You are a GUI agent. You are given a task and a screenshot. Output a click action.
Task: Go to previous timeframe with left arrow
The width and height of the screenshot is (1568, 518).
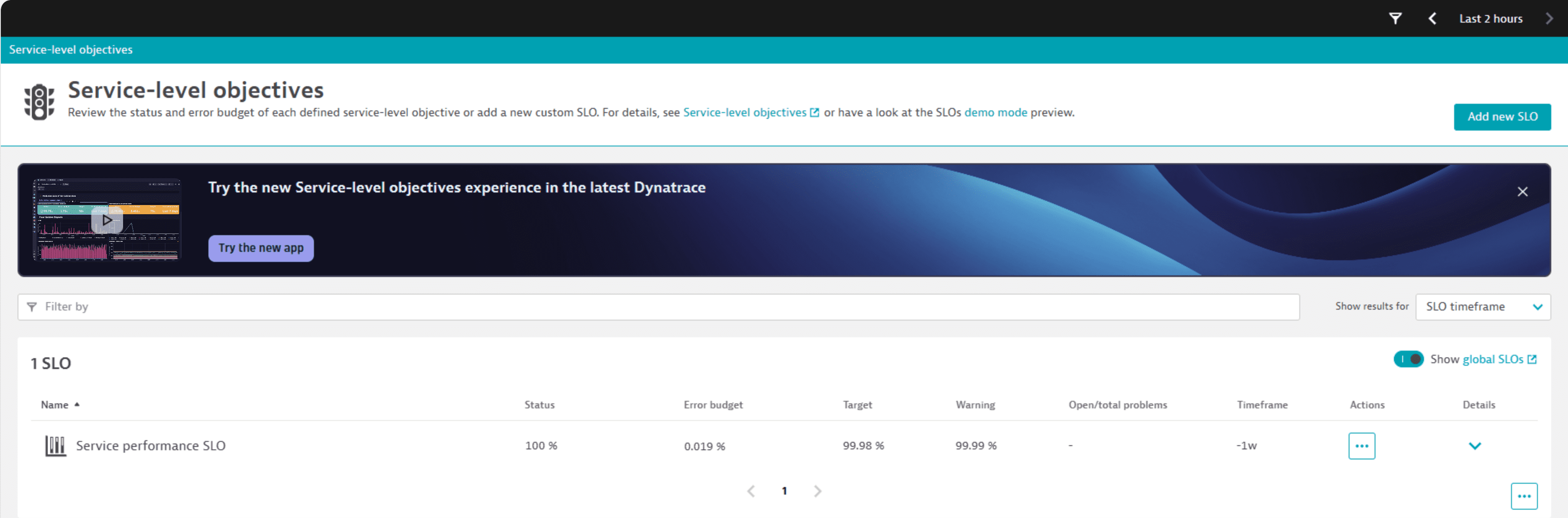click(x=1432, y=19)
